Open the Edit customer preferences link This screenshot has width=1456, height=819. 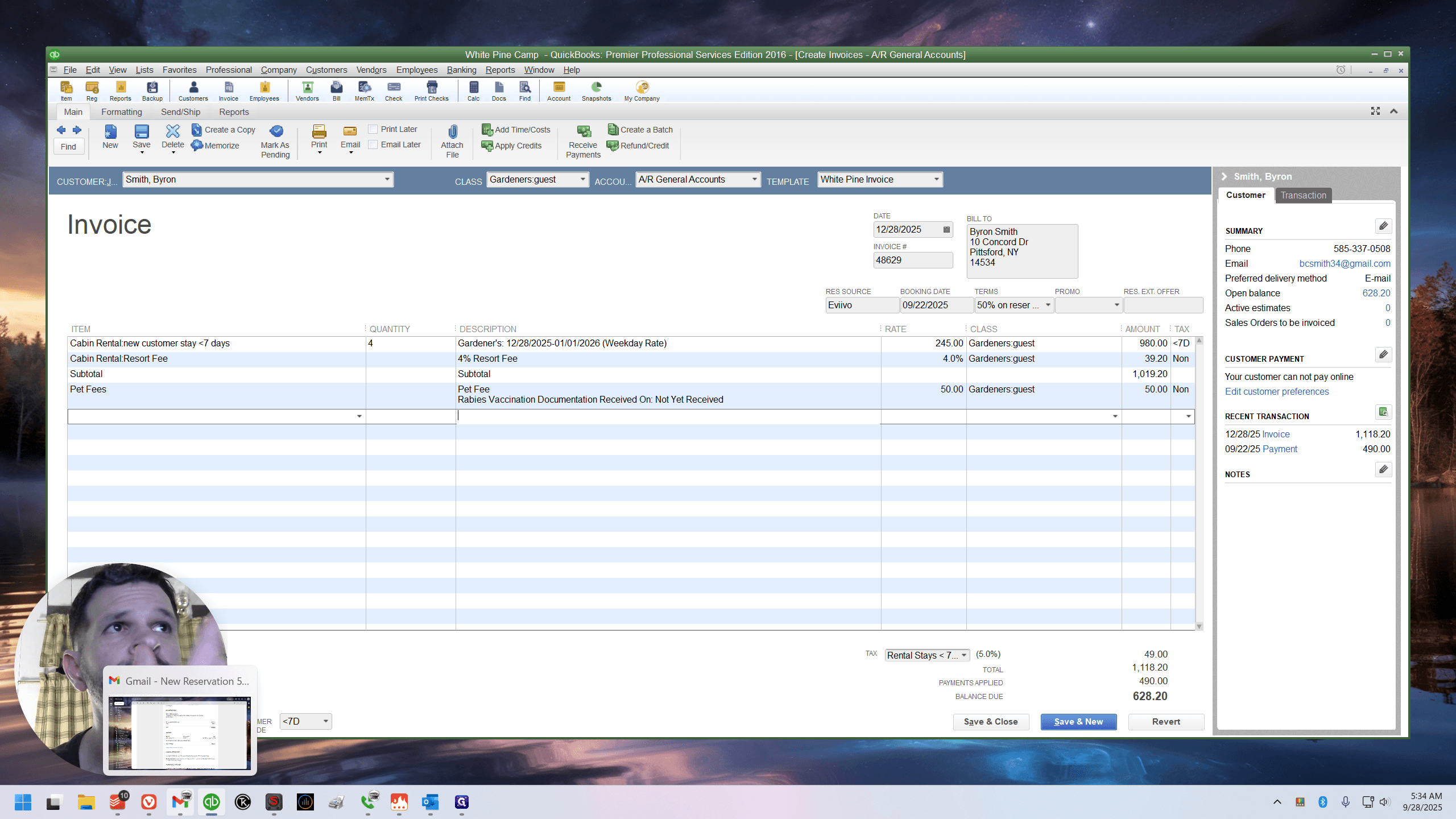pyautogui.click(x=1277, y=391)
